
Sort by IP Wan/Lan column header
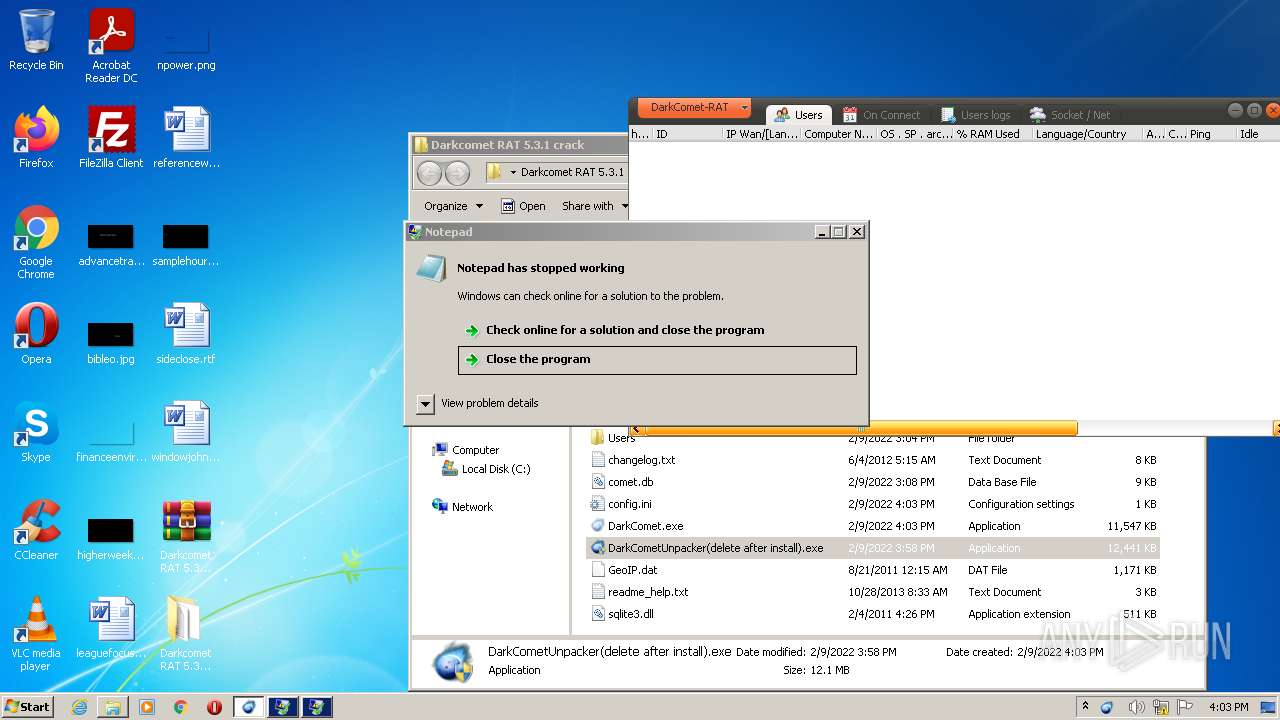pyautogui.click(x=761, y=134)
